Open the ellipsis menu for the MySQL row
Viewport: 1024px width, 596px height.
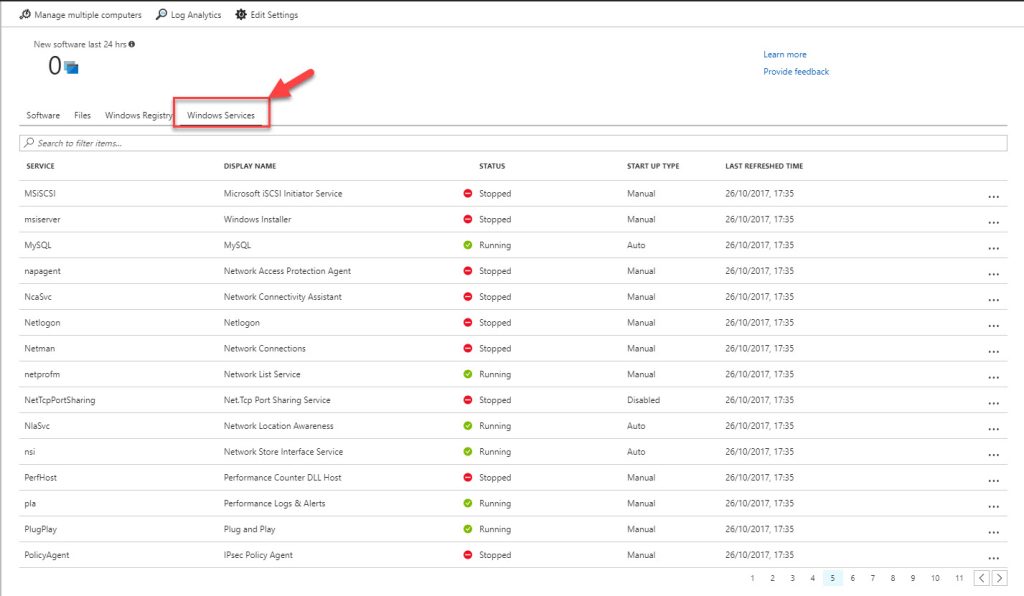pos(993,245)
